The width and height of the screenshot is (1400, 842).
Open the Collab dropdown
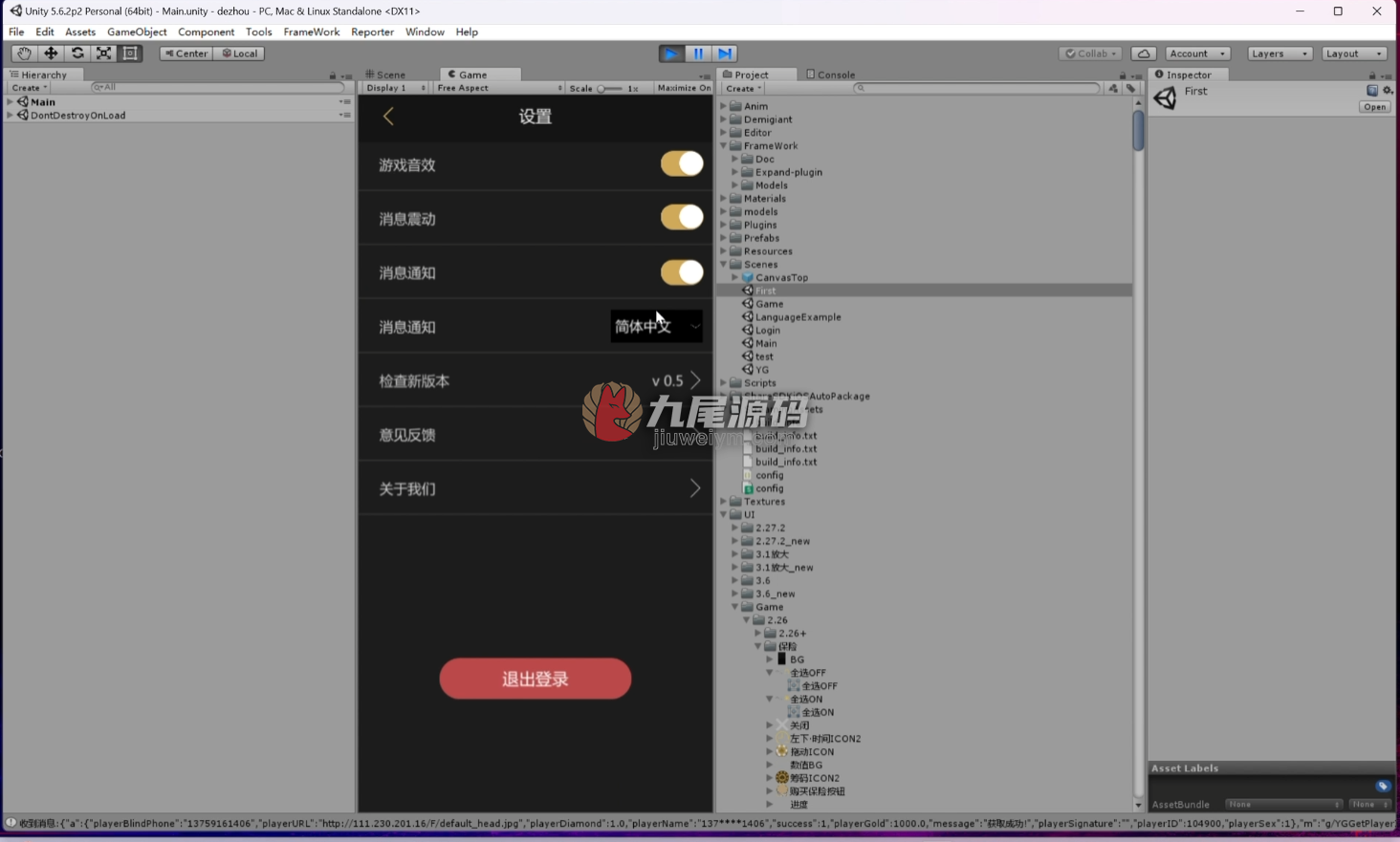pyautogui.click(x=1090, y=54)
